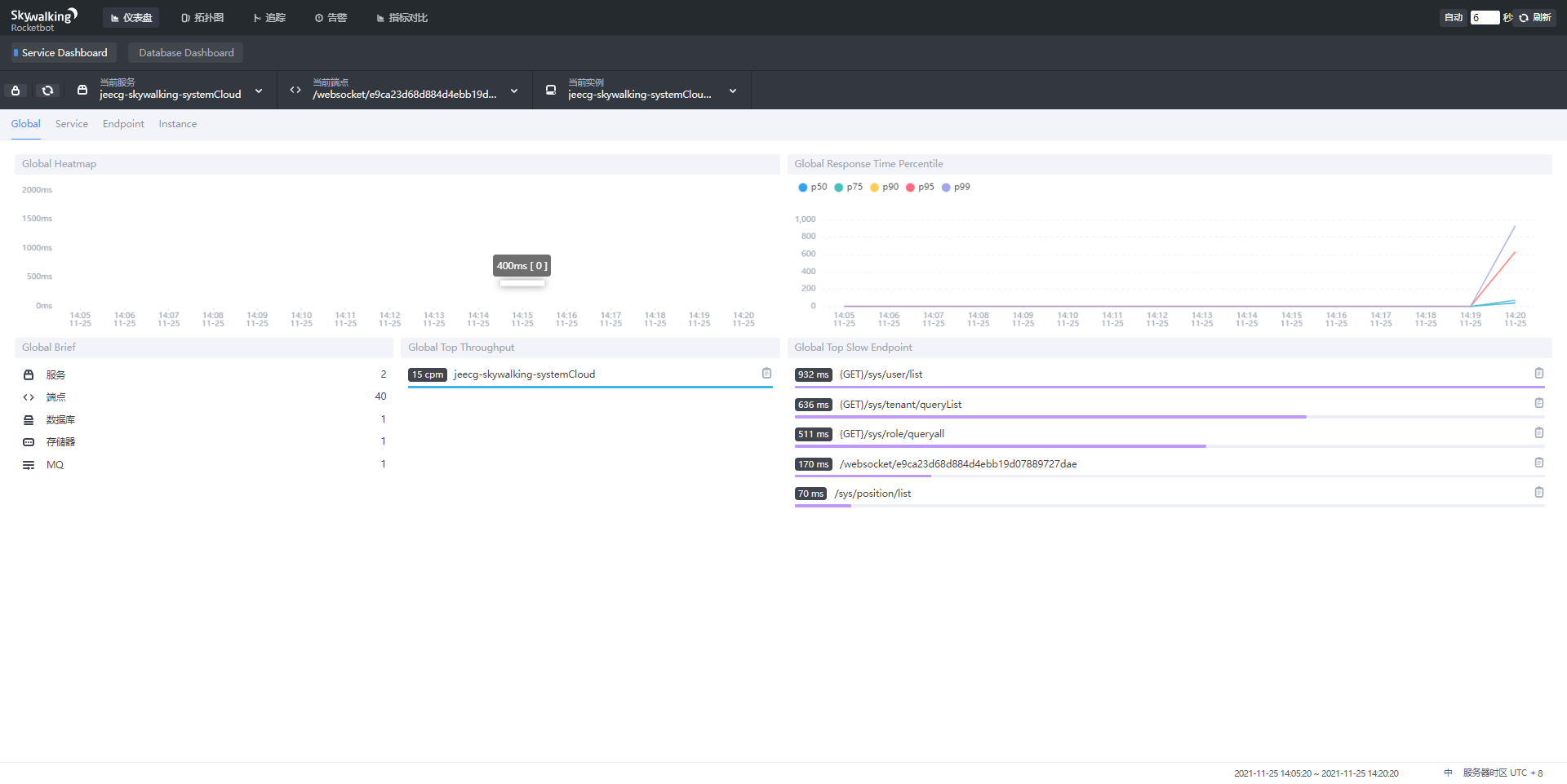
Task: Click the reload dashboard icon beside the lock
Action: tap(48, 91)
